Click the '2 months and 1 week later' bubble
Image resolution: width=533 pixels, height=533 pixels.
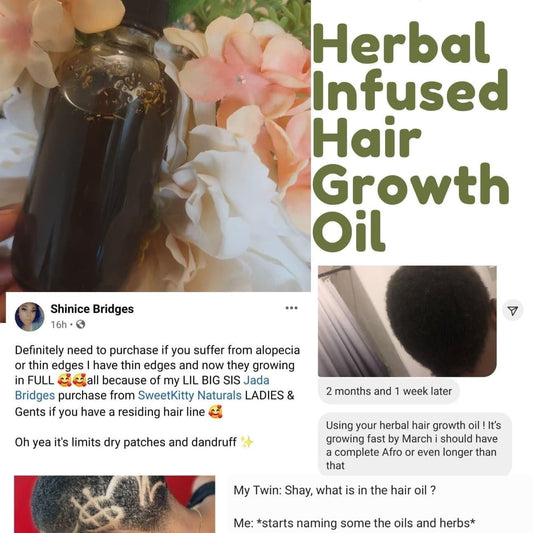click(x=389, y=391)
